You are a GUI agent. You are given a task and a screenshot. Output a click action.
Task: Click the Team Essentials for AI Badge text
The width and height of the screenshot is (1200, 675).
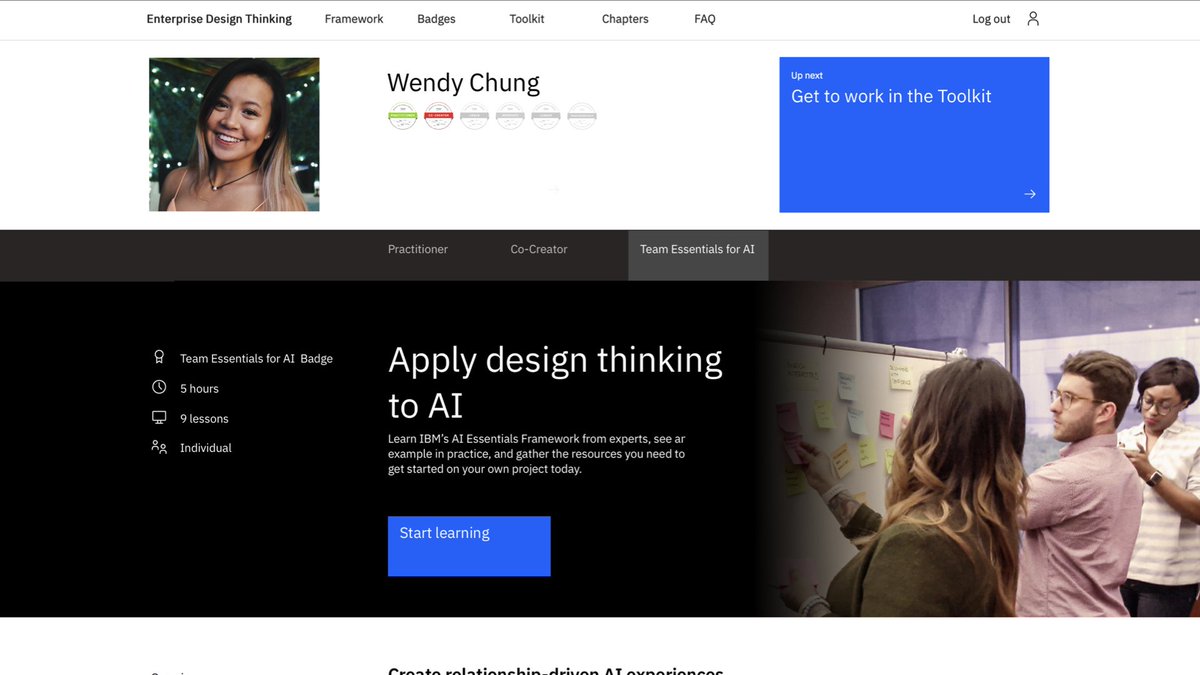point(256,358)
